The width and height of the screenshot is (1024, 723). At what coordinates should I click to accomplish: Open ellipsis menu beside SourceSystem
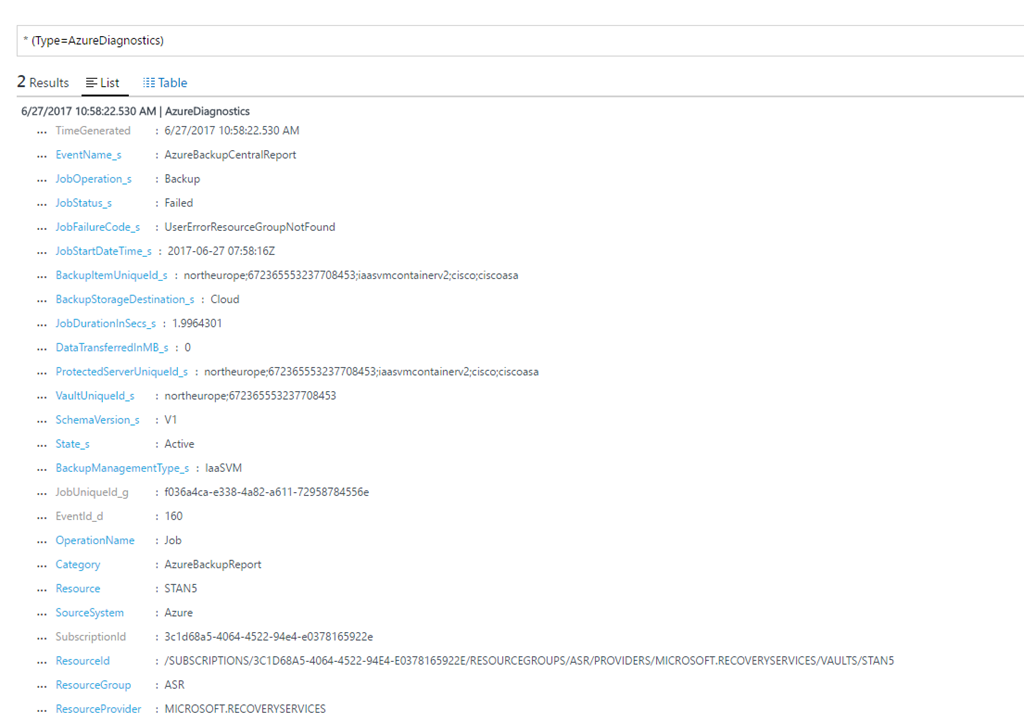coord(41,613)
